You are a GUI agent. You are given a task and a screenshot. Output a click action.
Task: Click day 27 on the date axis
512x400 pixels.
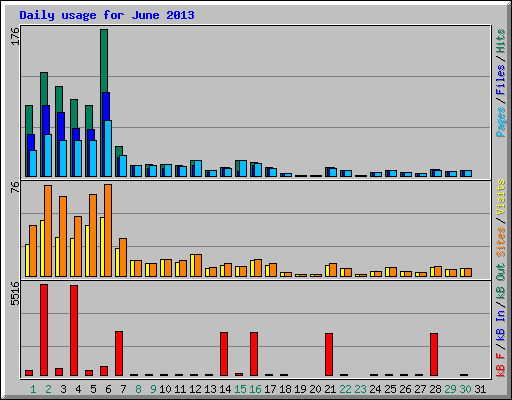[x=420, y=389]
